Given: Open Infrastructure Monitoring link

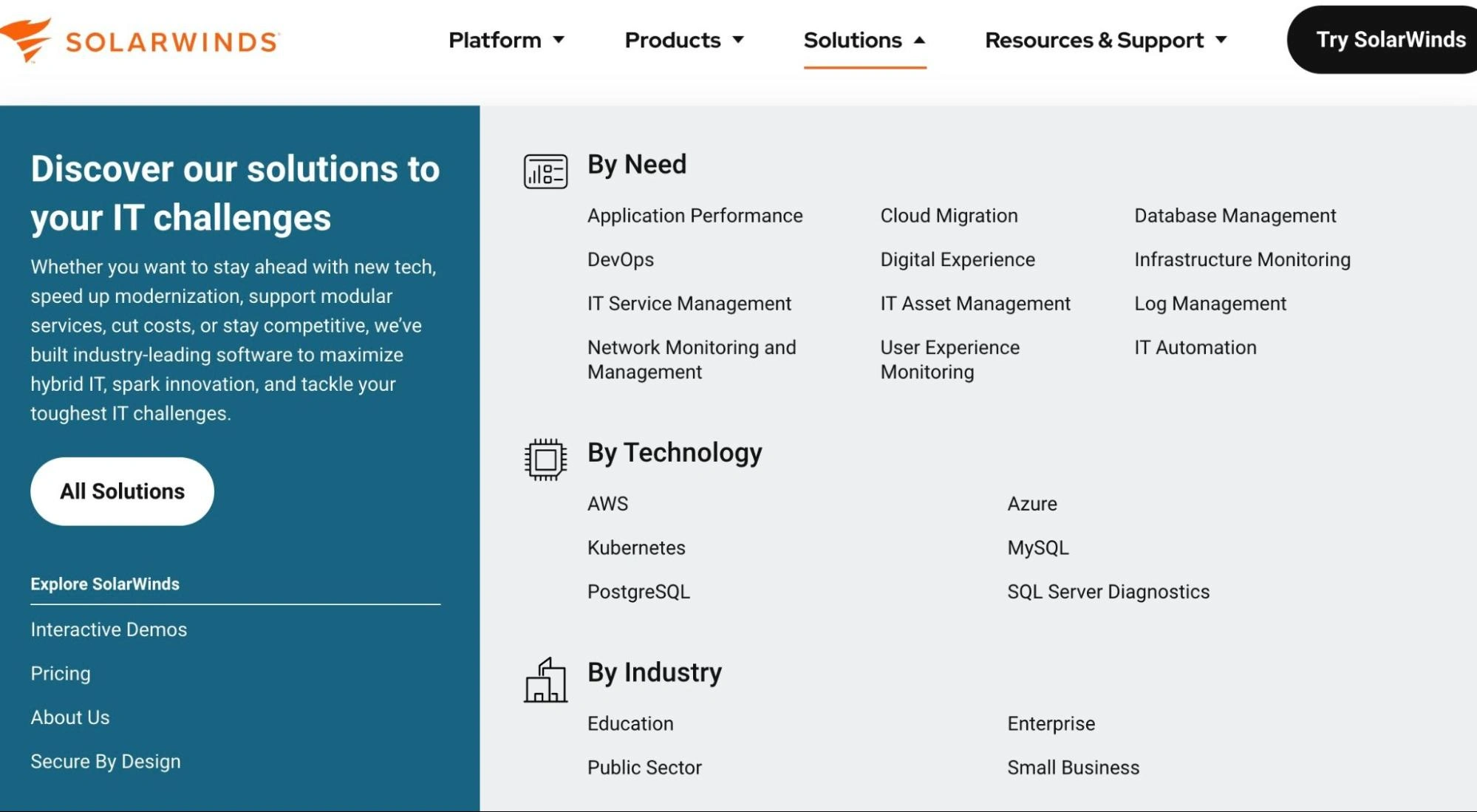Looking at the screenshot, I should click(1242, 260).
